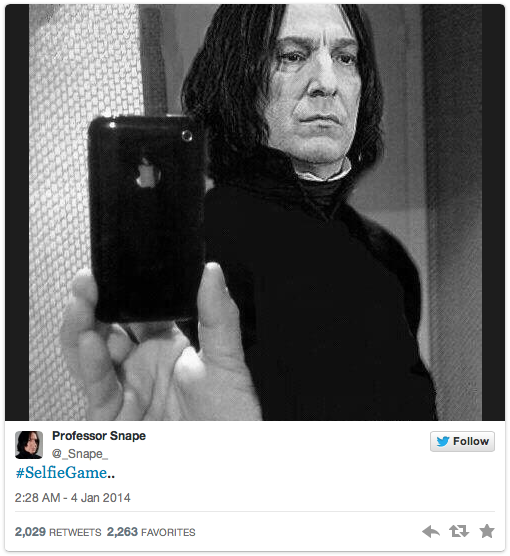The image size is (510, 556).
Task: Click the 2:28 AM timestamp
Action: coord(37,498)
